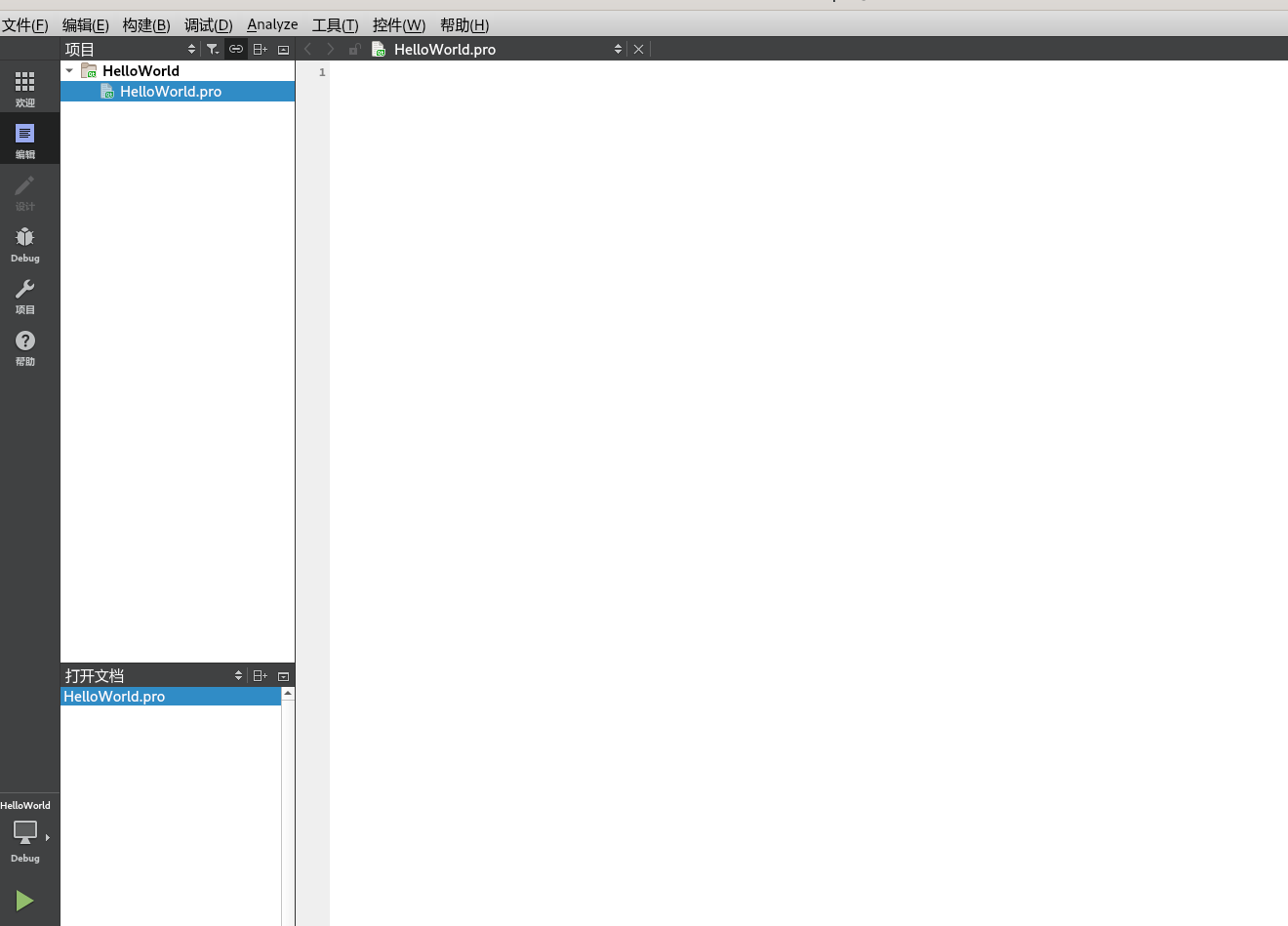Close the HelloWorld.pro editor document
Image resolution: width=1288 pixels, height=926 pixels.
[638, 49]
